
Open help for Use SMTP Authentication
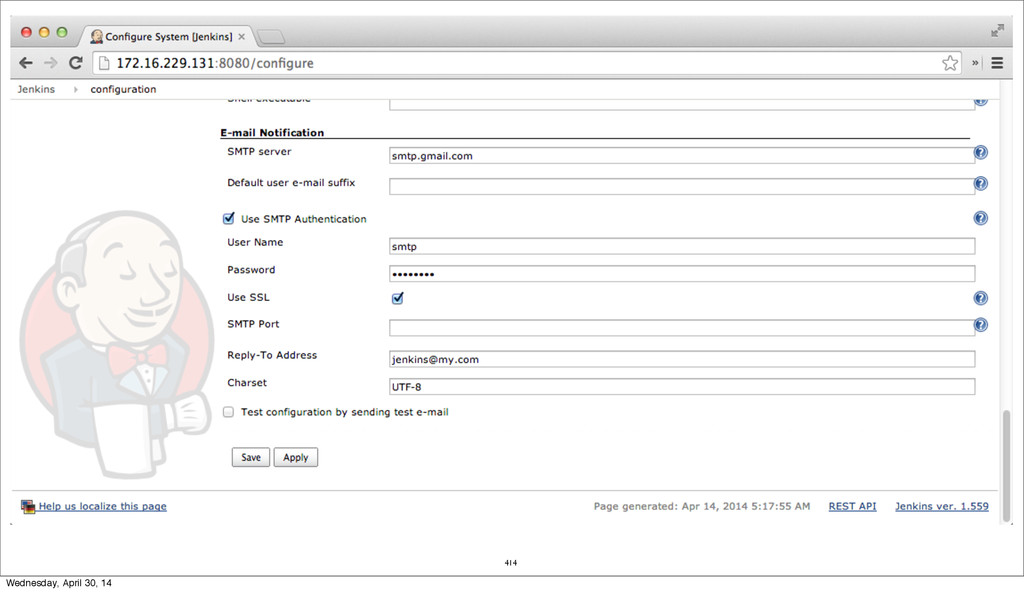click(980, 218)
